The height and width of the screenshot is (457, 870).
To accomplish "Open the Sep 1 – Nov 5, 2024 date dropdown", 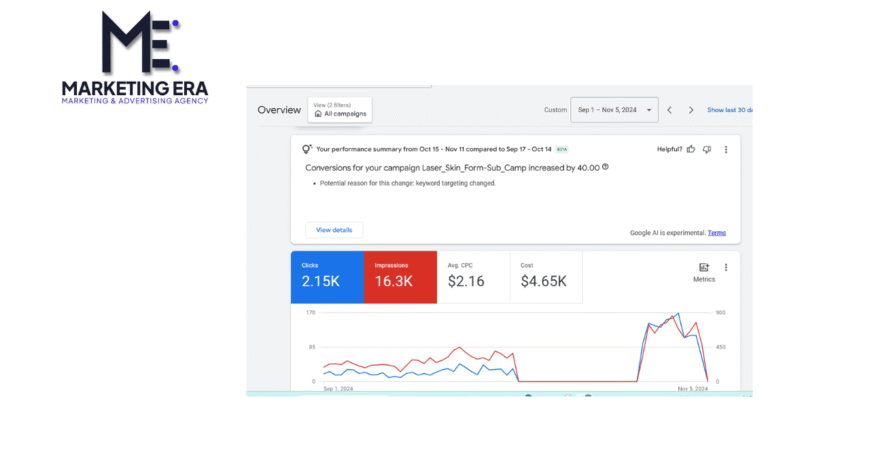I will (x=614, y=110).
